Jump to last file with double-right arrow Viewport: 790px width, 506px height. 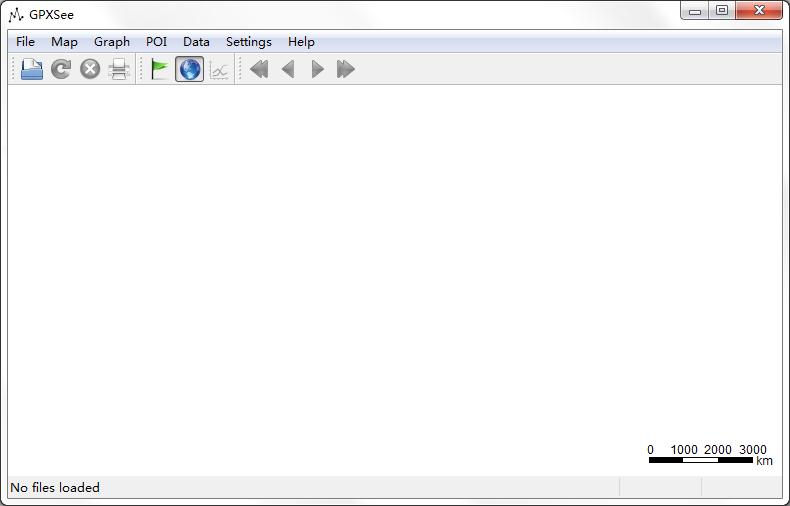pos(346,69)
